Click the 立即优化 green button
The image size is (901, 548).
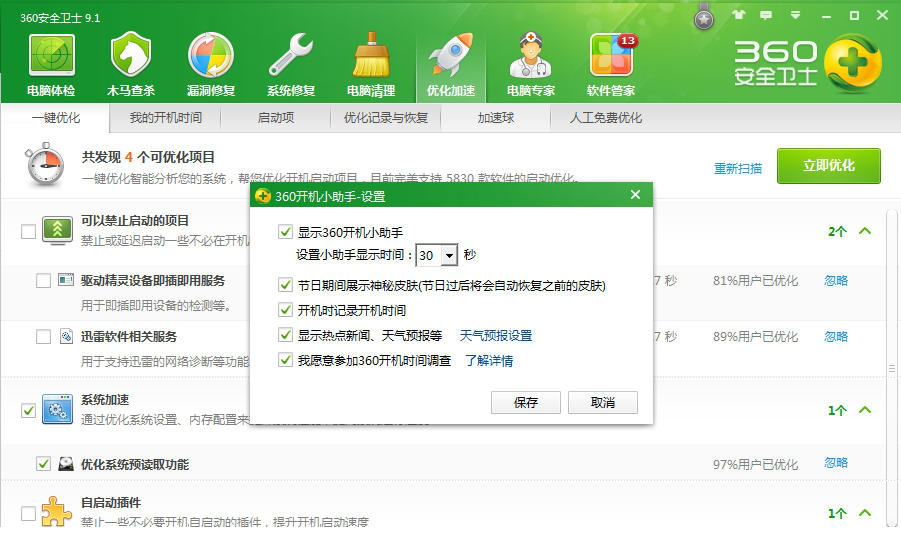click(829, 165)
